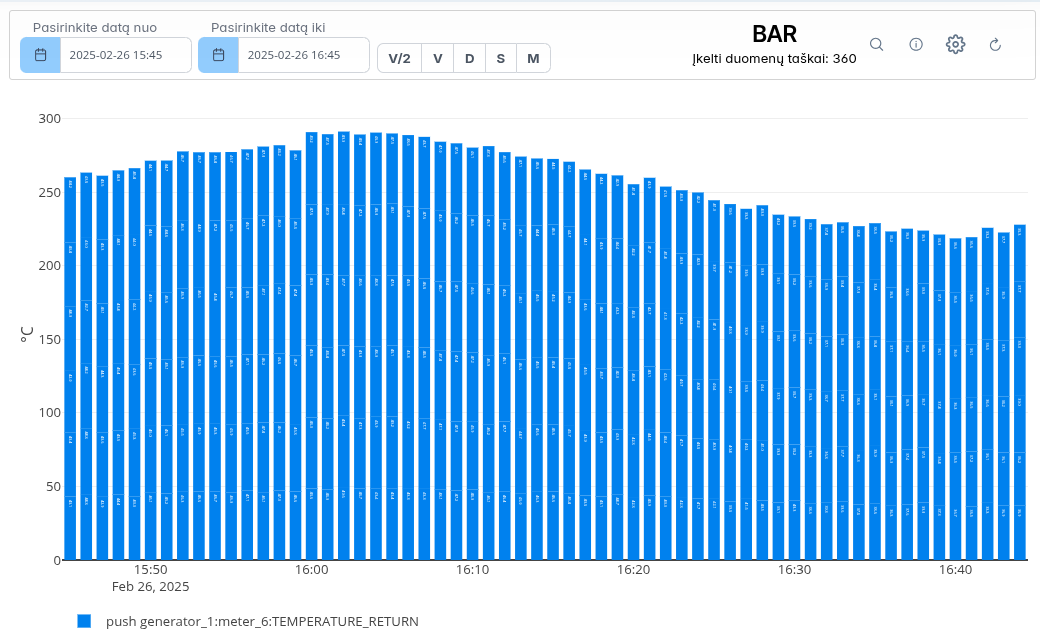Screen dimensions: 1040x635
Task: Click the bar above the 16:00 tick
Action: coord(312,350)
